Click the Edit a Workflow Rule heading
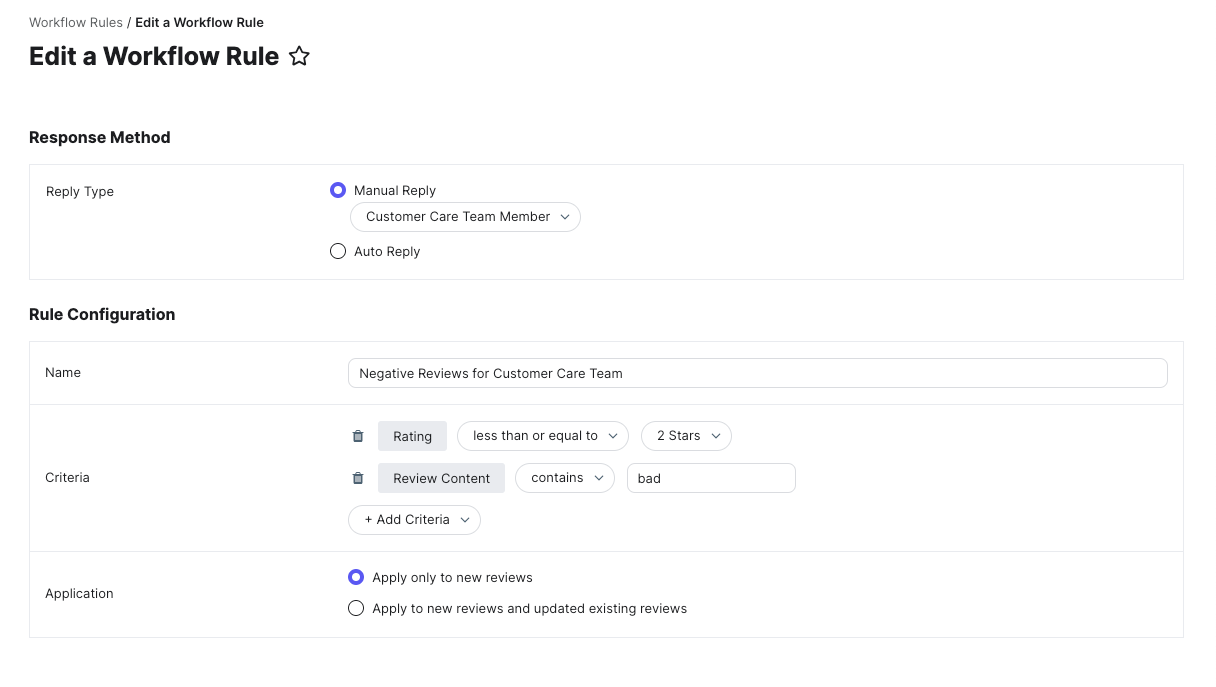 click(153, 57)
